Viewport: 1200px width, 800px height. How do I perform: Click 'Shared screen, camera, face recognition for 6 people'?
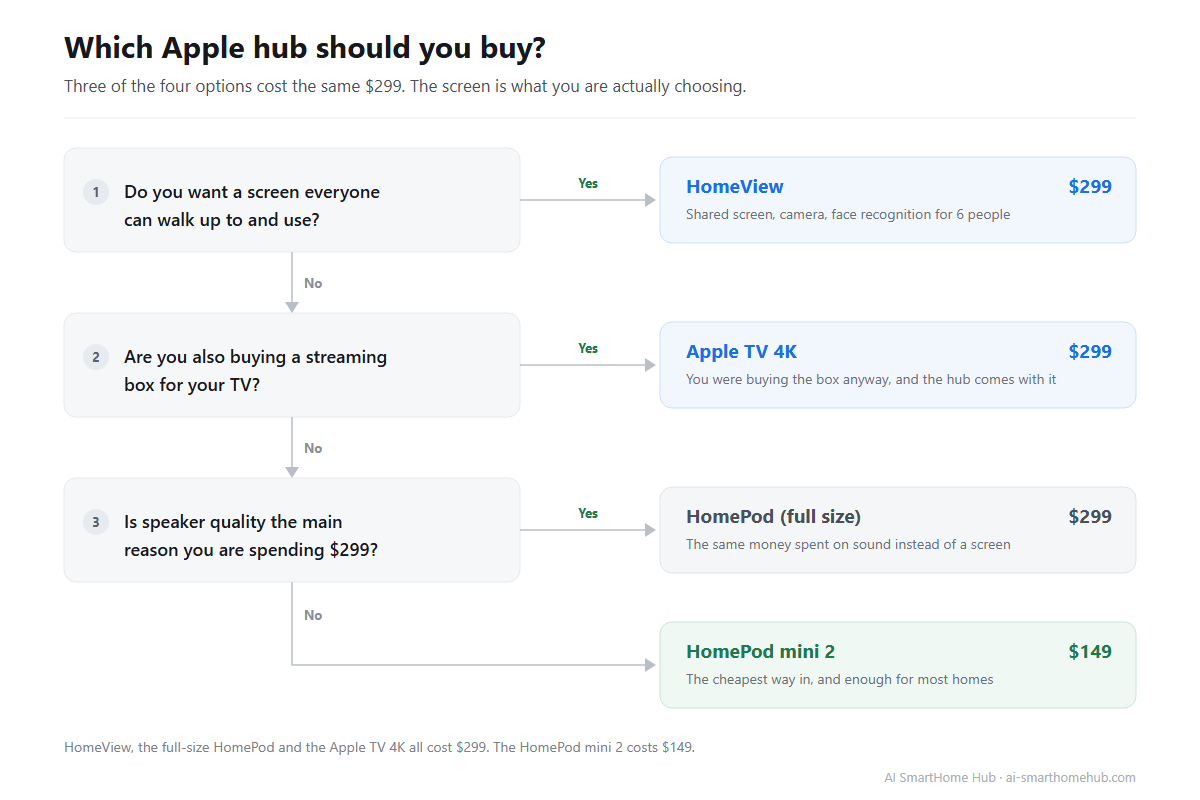click(x=848, y=214)
